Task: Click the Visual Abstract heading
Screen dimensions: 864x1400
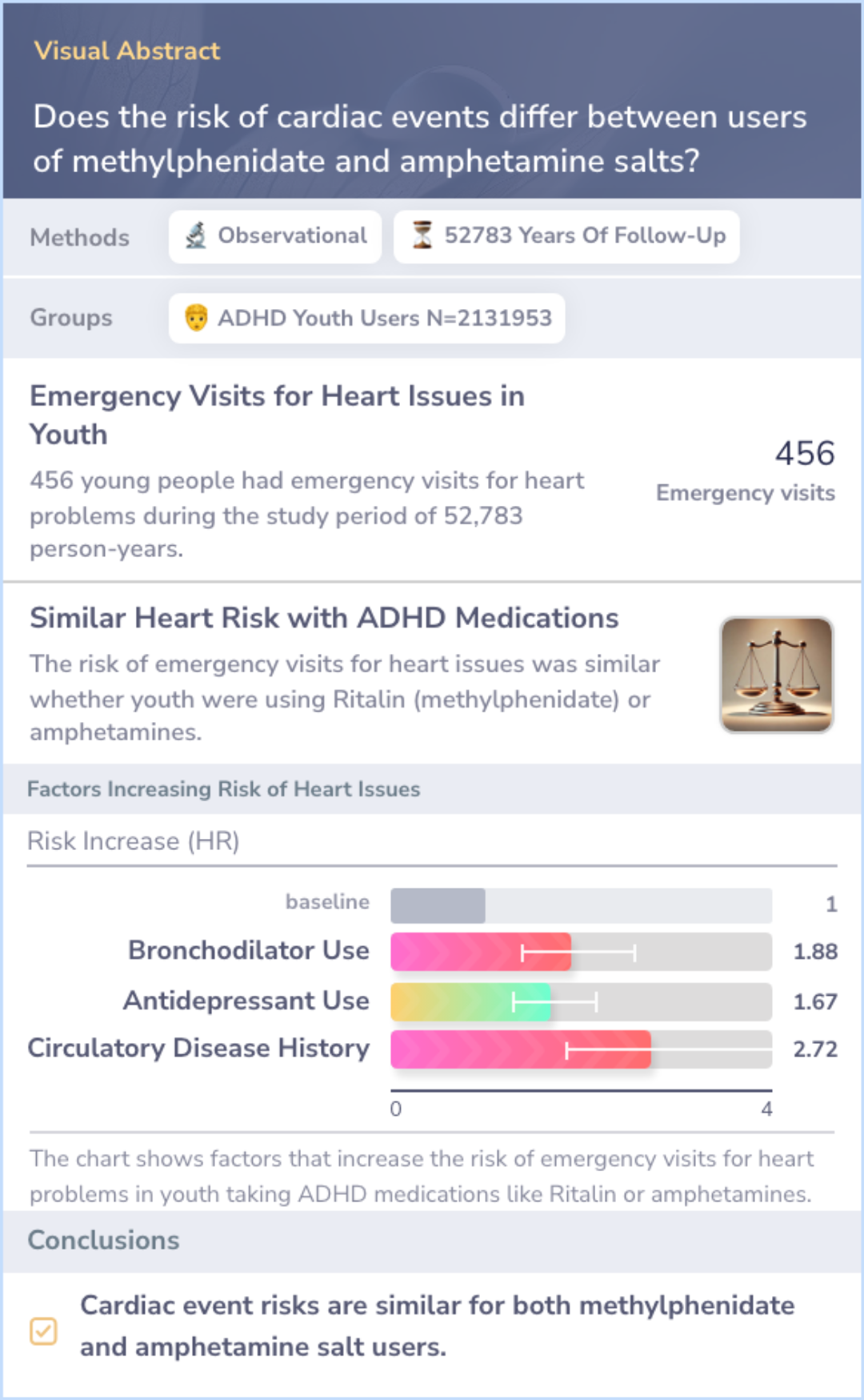Action: click(126, 50)
